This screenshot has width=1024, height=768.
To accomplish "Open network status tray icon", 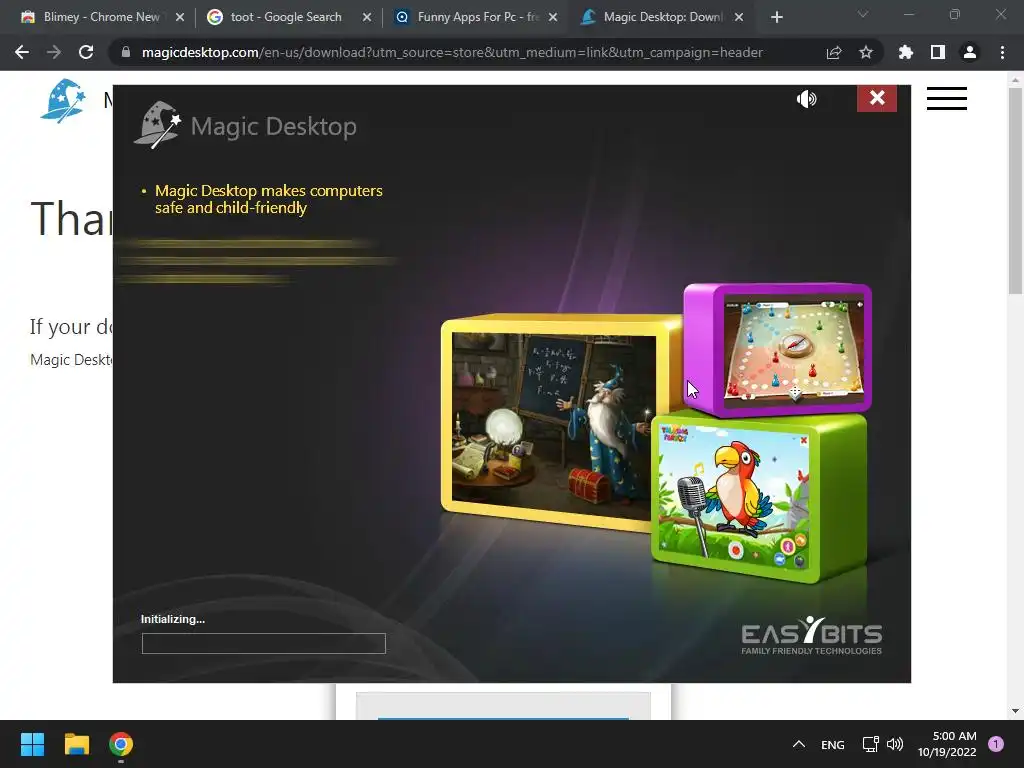I will (x=871, y=744).
